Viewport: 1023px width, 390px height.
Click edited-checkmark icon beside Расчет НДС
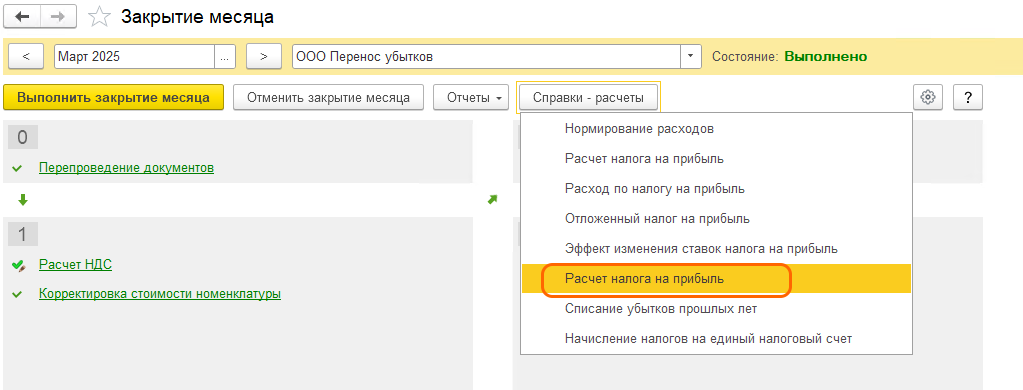18,265
